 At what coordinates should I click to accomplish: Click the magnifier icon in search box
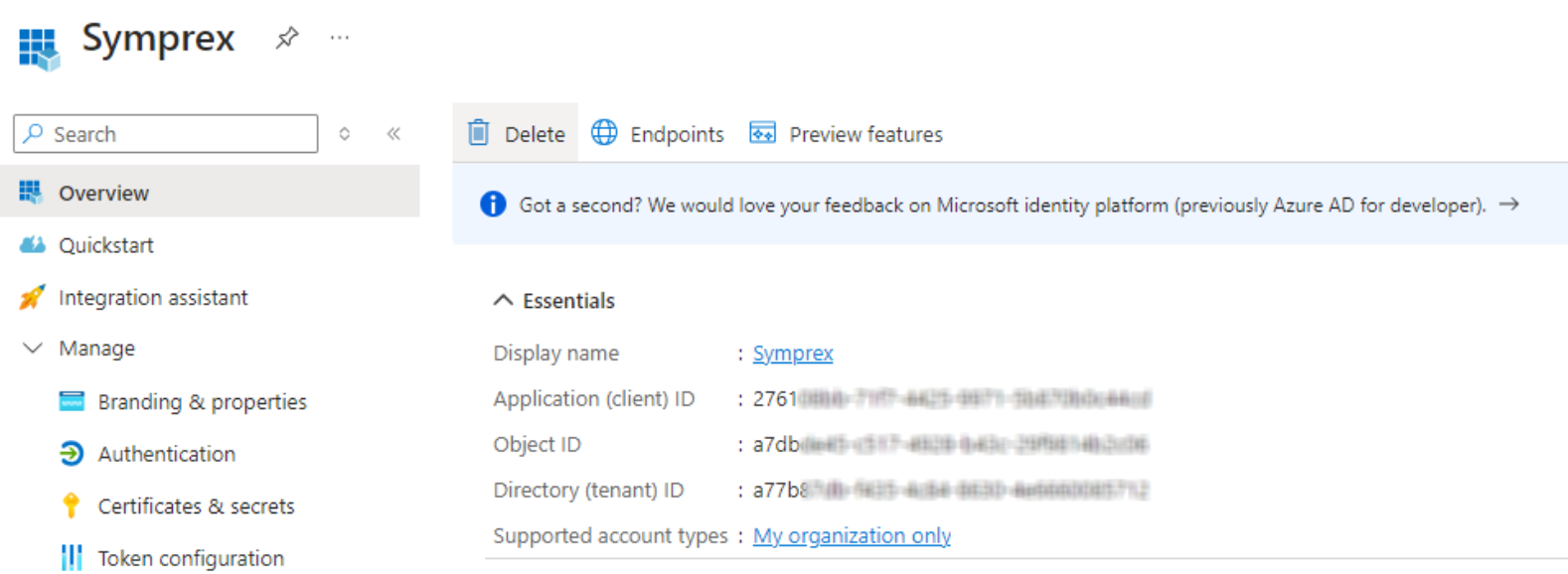[x=34, y=133]
